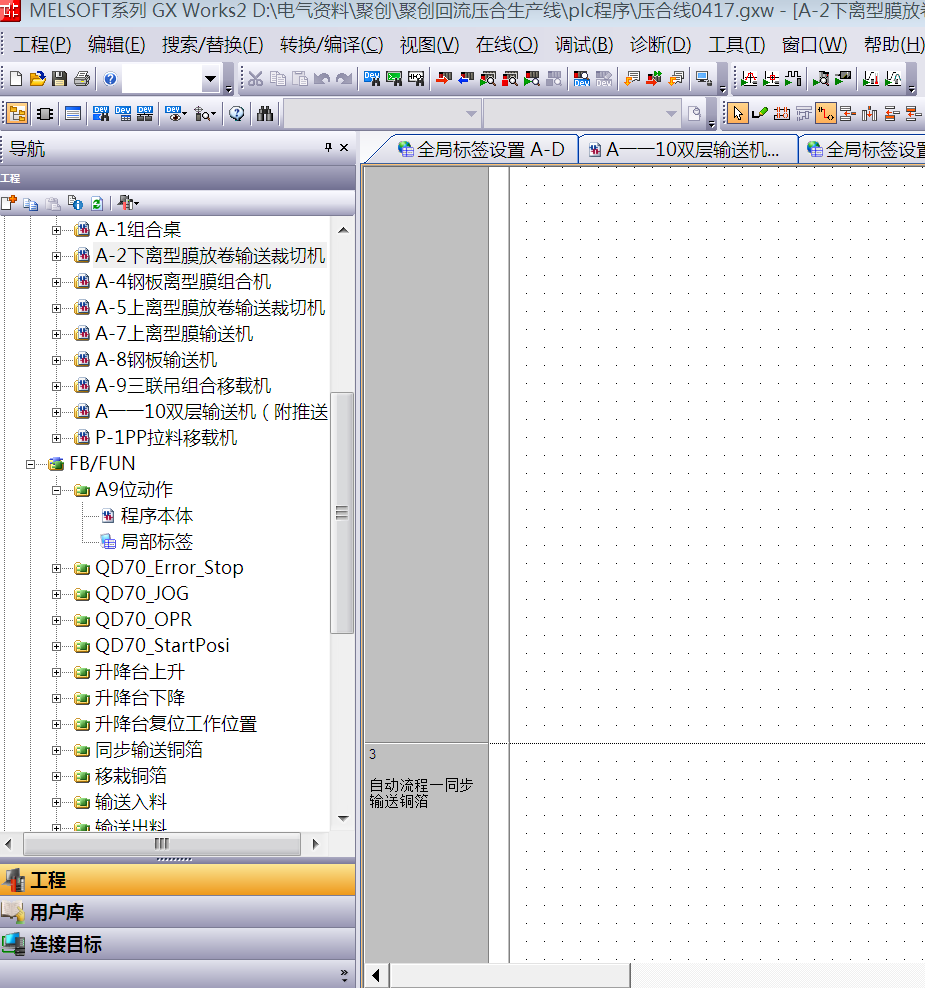Open the project folder icon
The width and height of the screenshot is (925, 988).
tap(37, 79)
